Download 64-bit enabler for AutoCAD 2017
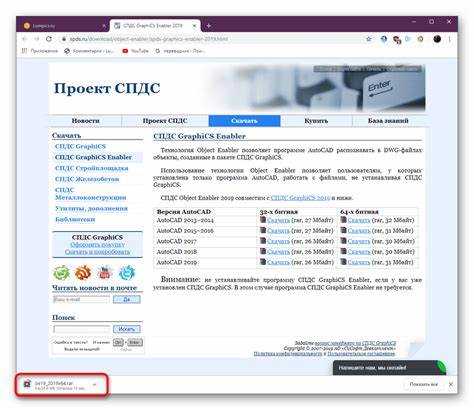 click(359, 241)
